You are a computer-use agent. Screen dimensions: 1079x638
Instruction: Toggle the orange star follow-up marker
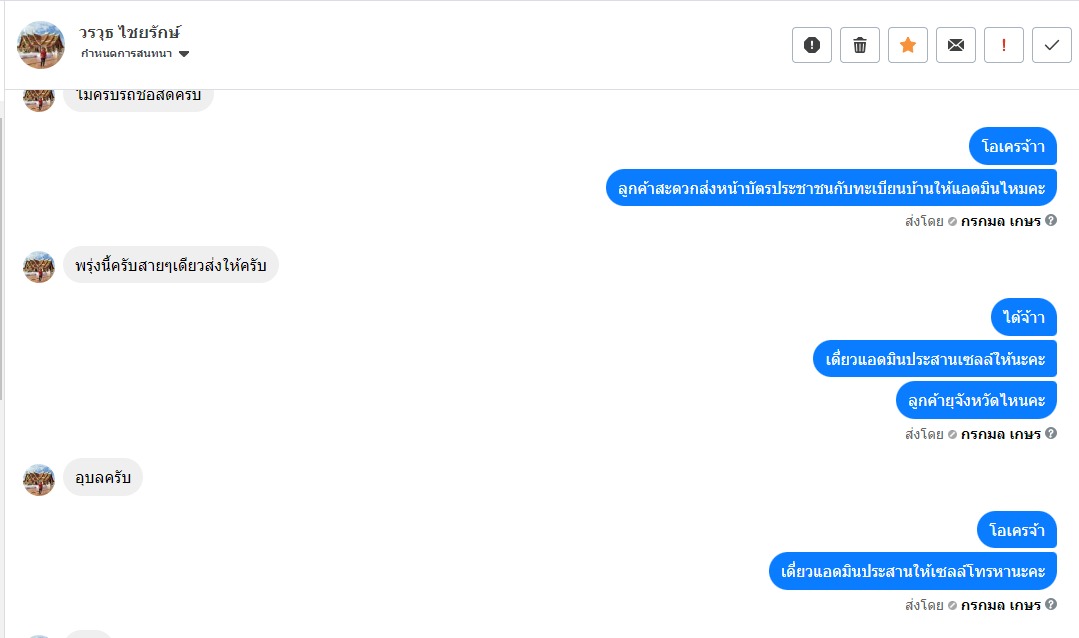tap(908, 45)
